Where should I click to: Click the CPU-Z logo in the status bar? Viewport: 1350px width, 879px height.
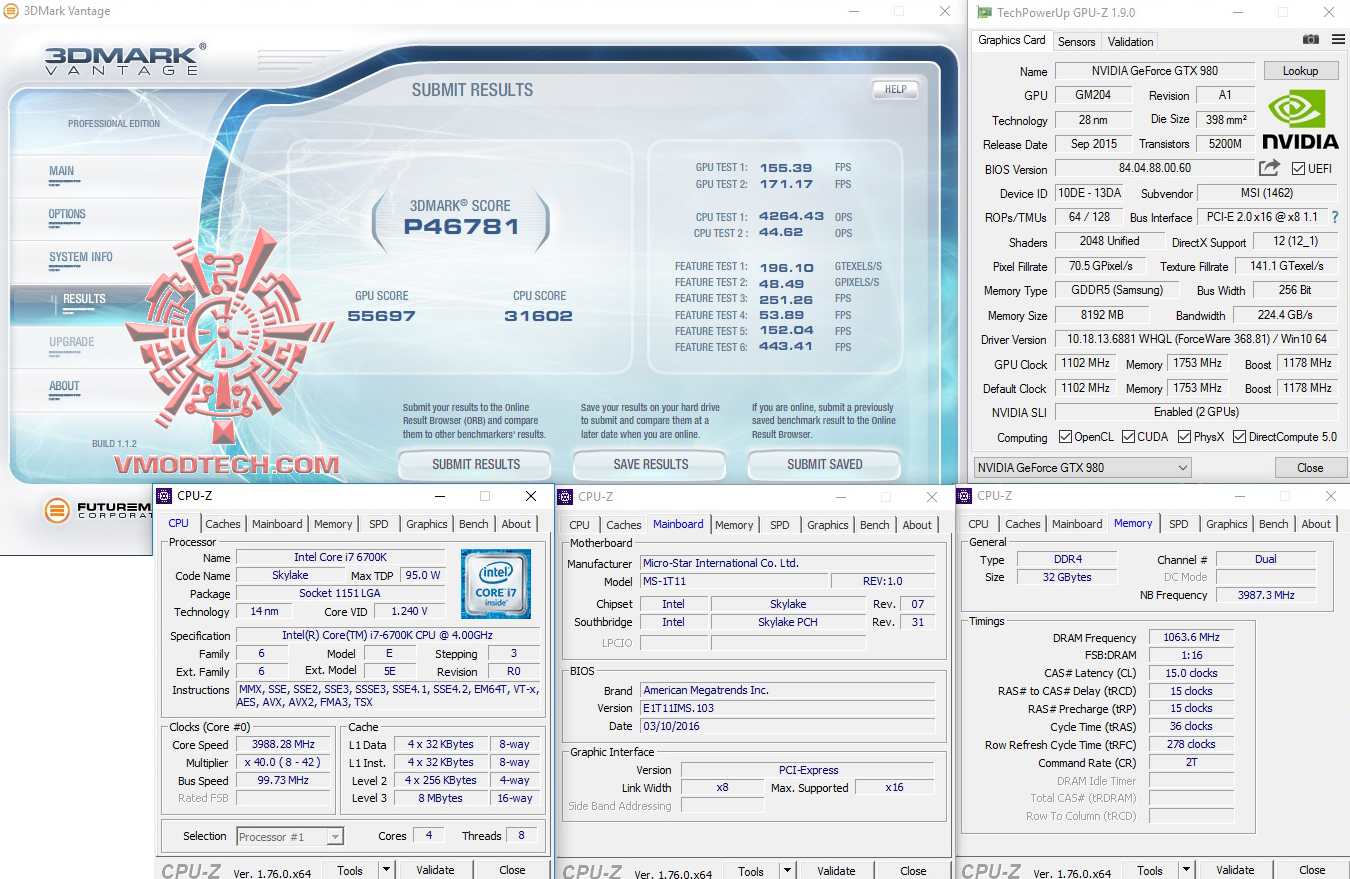189,868
